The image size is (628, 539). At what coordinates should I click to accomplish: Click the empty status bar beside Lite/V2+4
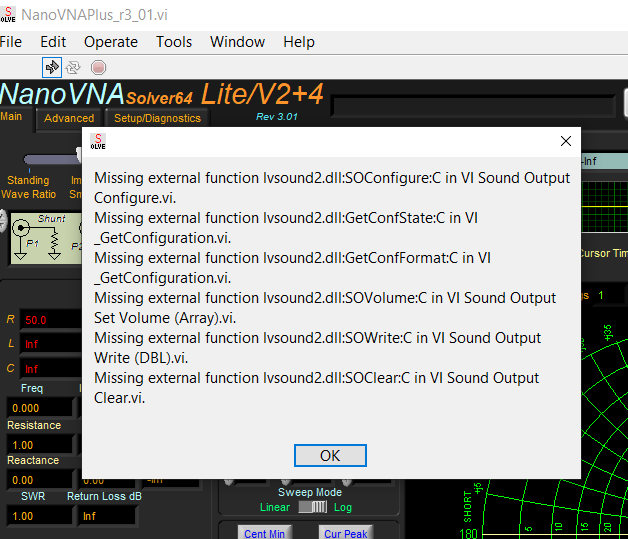[473, 107]
